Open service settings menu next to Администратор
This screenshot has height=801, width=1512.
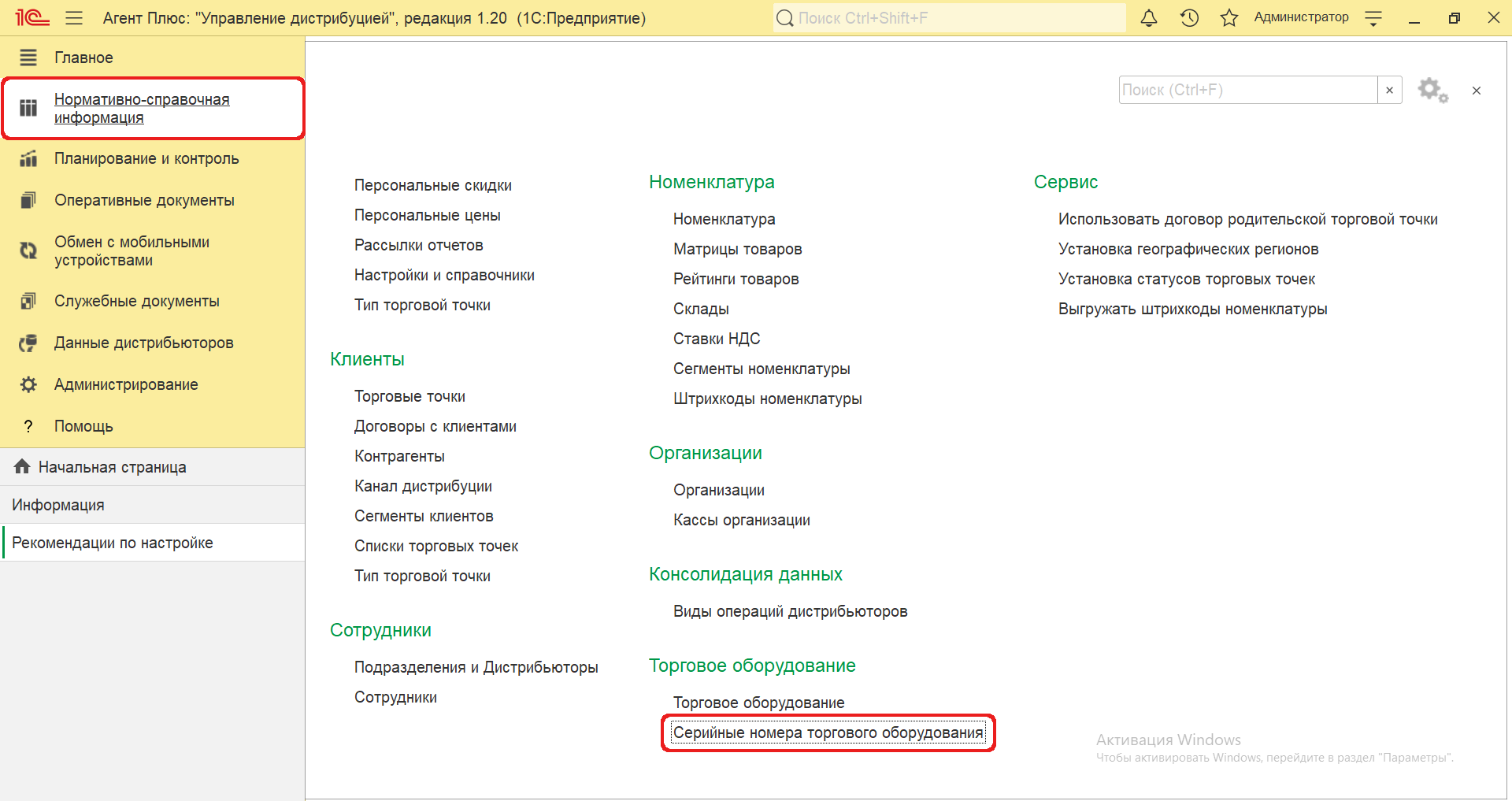(x=1373, y=18)
